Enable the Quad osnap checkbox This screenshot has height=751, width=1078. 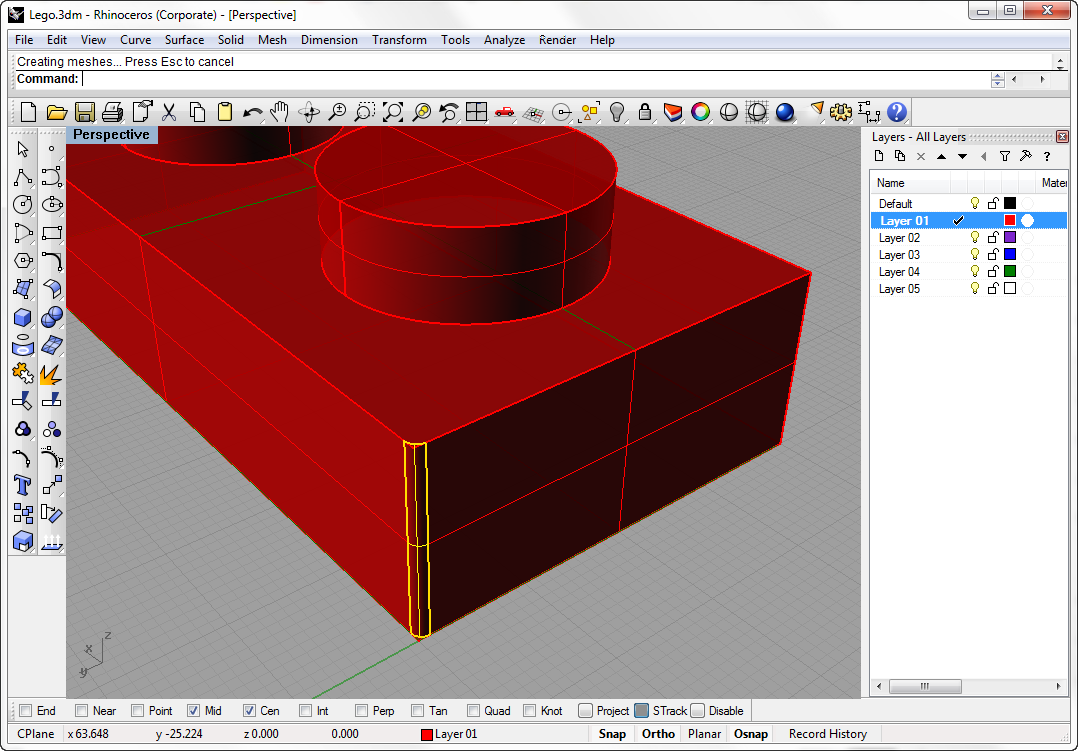click(473, 710)
